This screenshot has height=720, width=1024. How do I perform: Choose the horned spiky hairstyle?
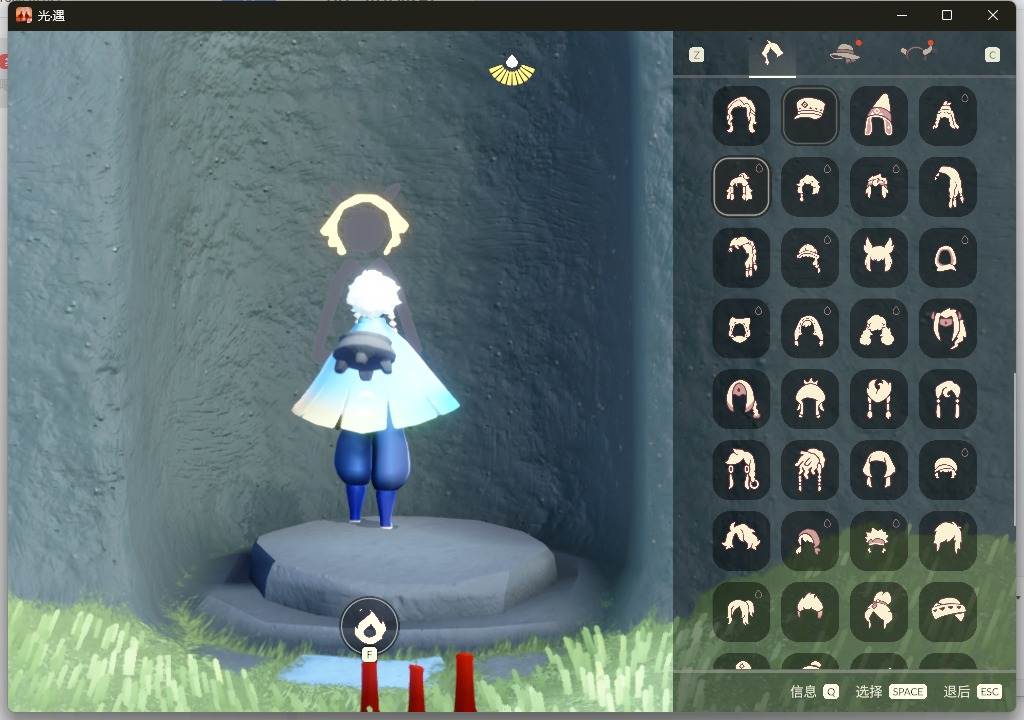pyautogui.click(x=878, y=257)
